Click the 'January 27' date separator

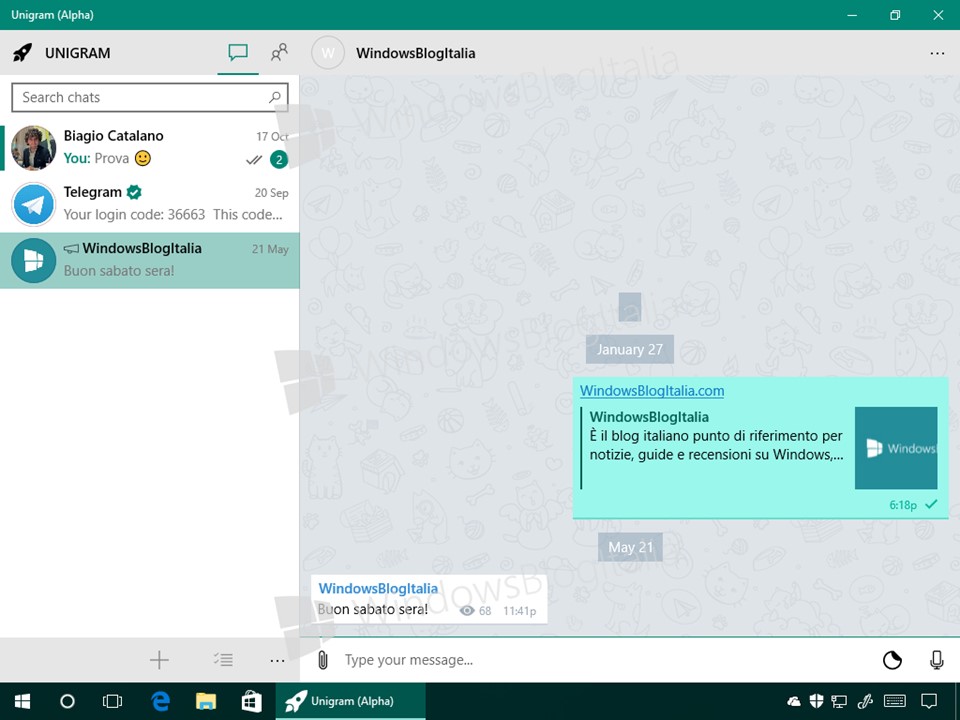click(630, 349)
